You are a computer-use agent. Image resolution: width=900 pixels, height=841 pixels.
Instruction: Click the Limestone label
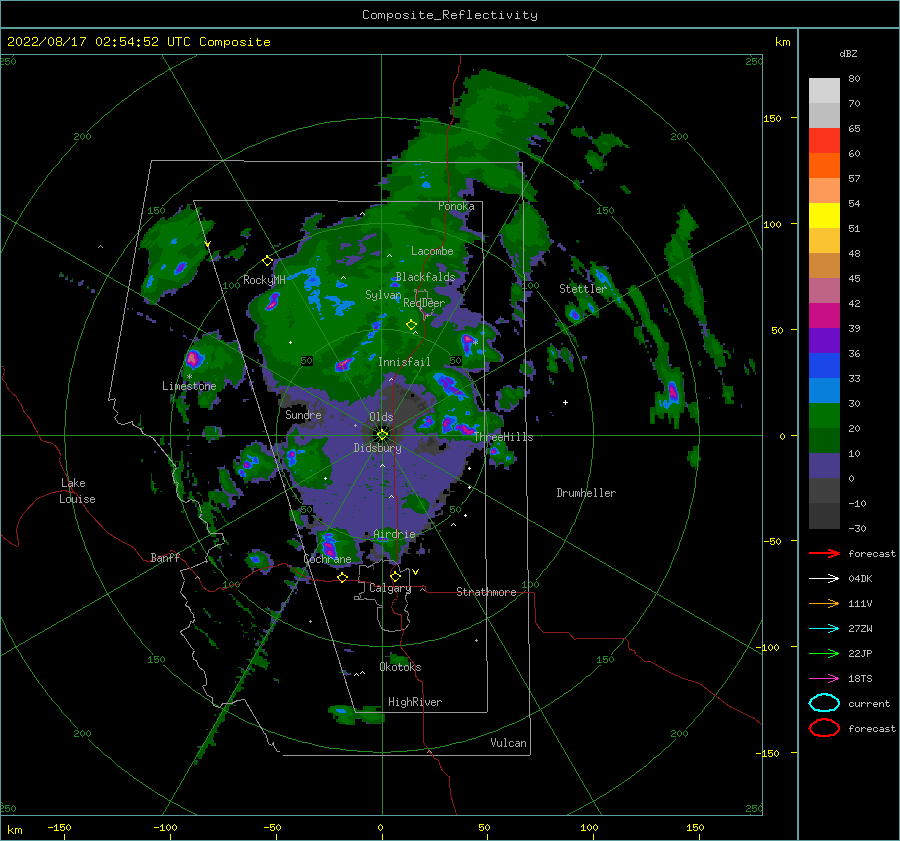189,386
